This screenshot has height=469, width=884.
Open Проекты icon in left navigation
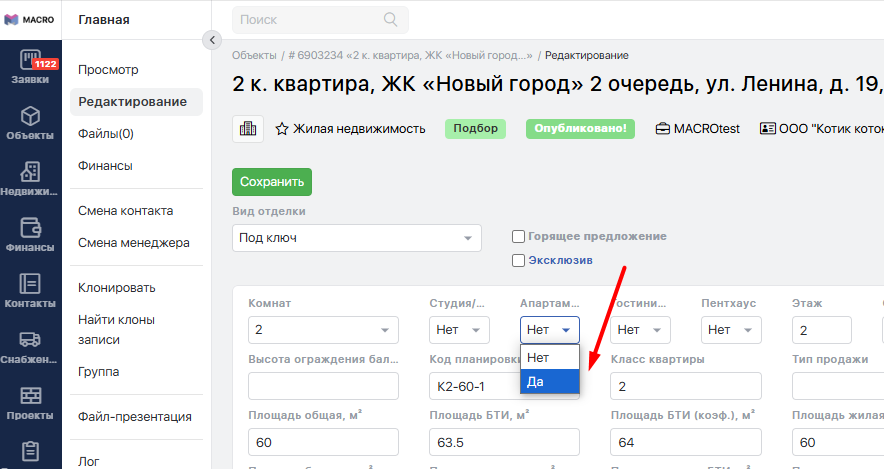pos(30,402)
